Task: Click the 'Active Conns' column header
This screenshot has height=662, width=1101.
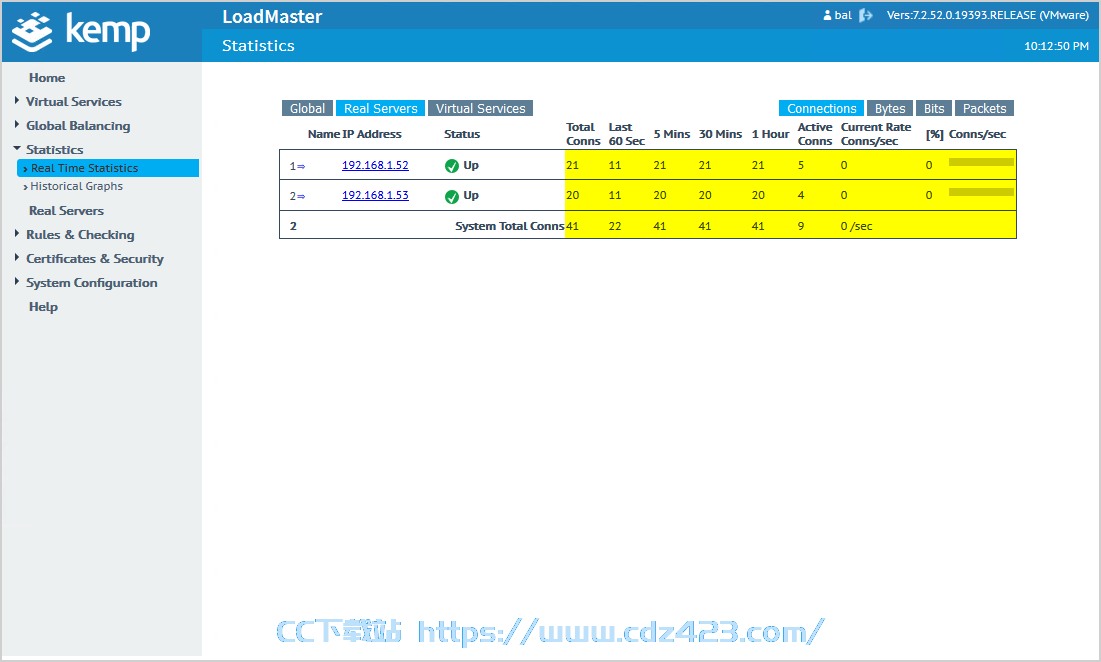Action: pos(815,134)
